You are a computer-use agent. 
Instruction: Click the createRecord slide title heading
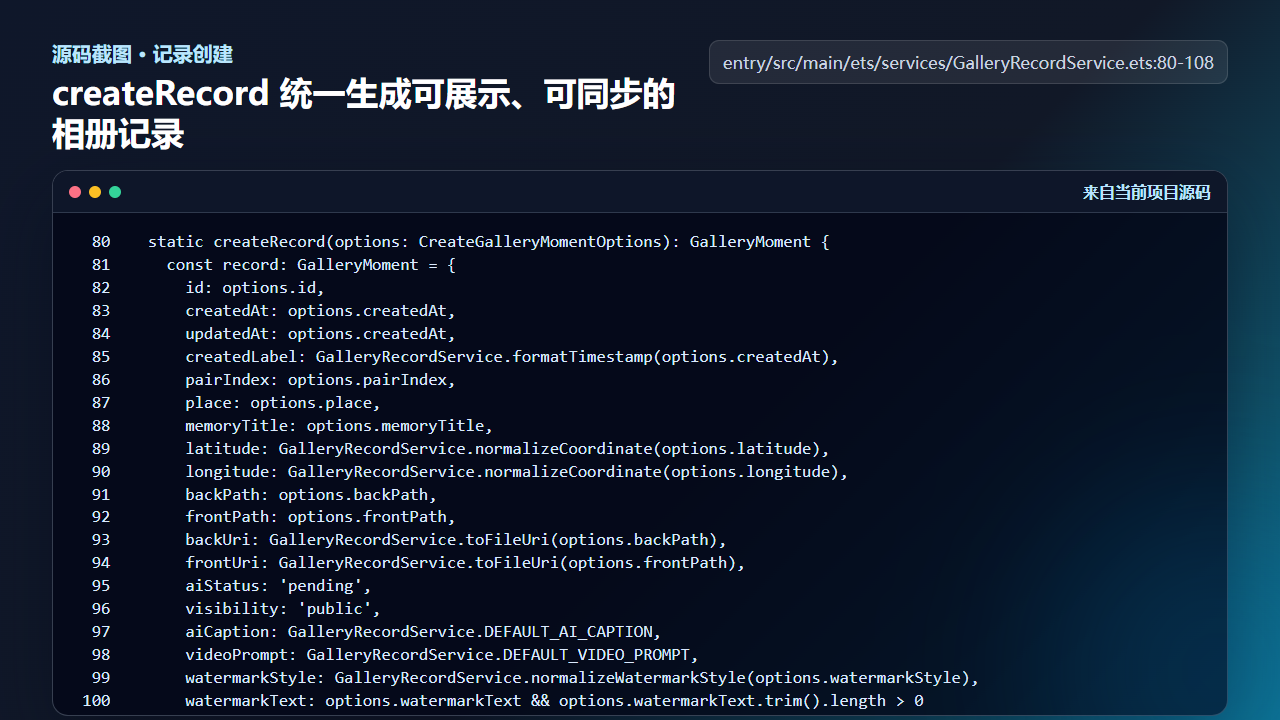click(363, 113)
